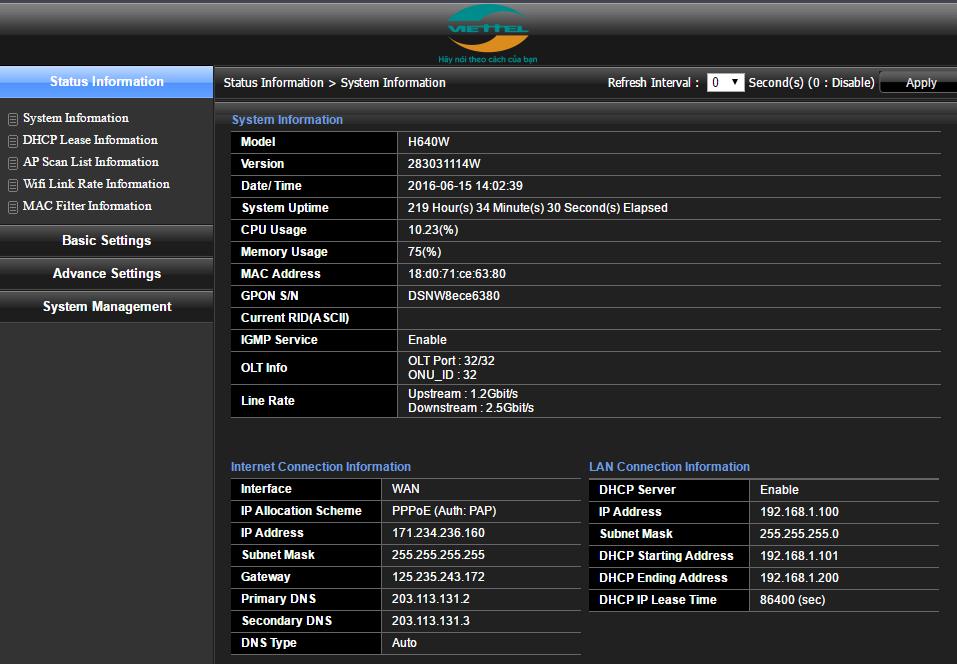
Task: Expand the Basic Settings menu
Action: click(106, 241)
